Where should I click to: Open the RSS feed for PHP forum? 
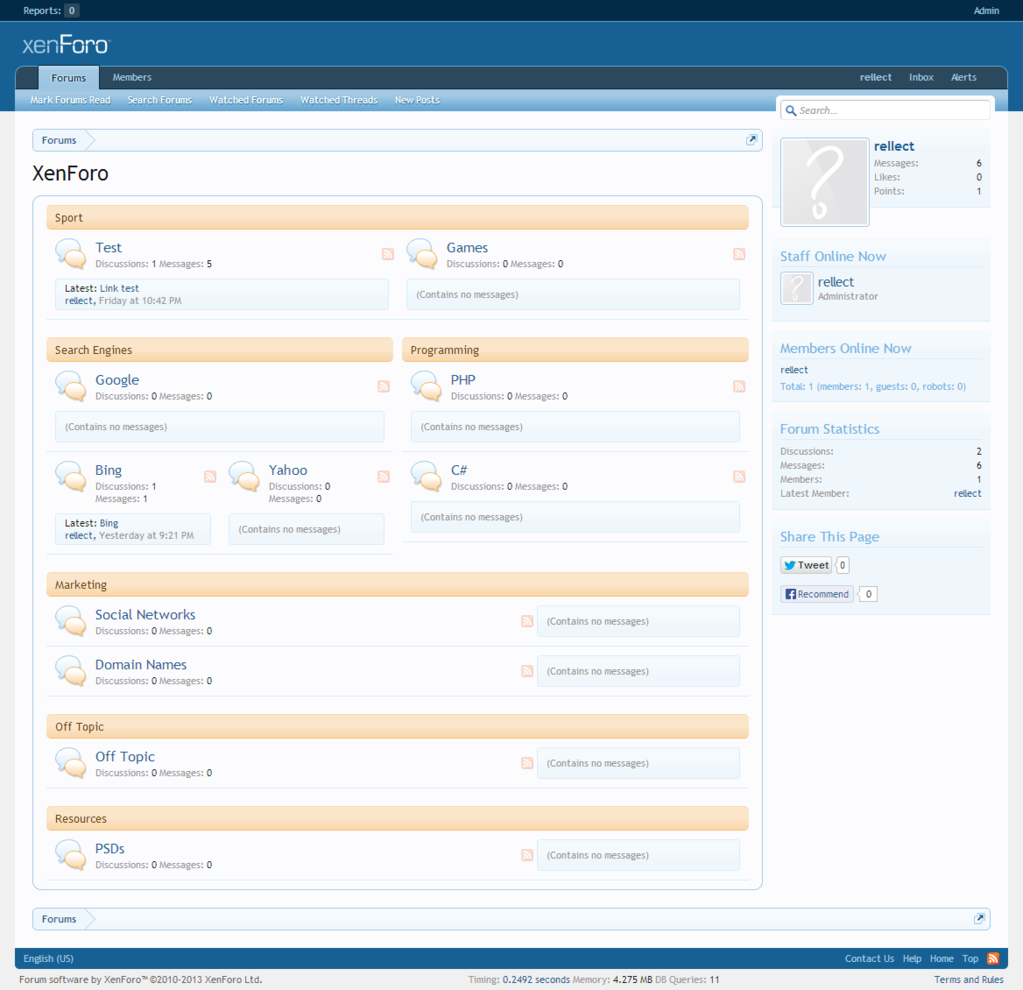click(739, 386)
